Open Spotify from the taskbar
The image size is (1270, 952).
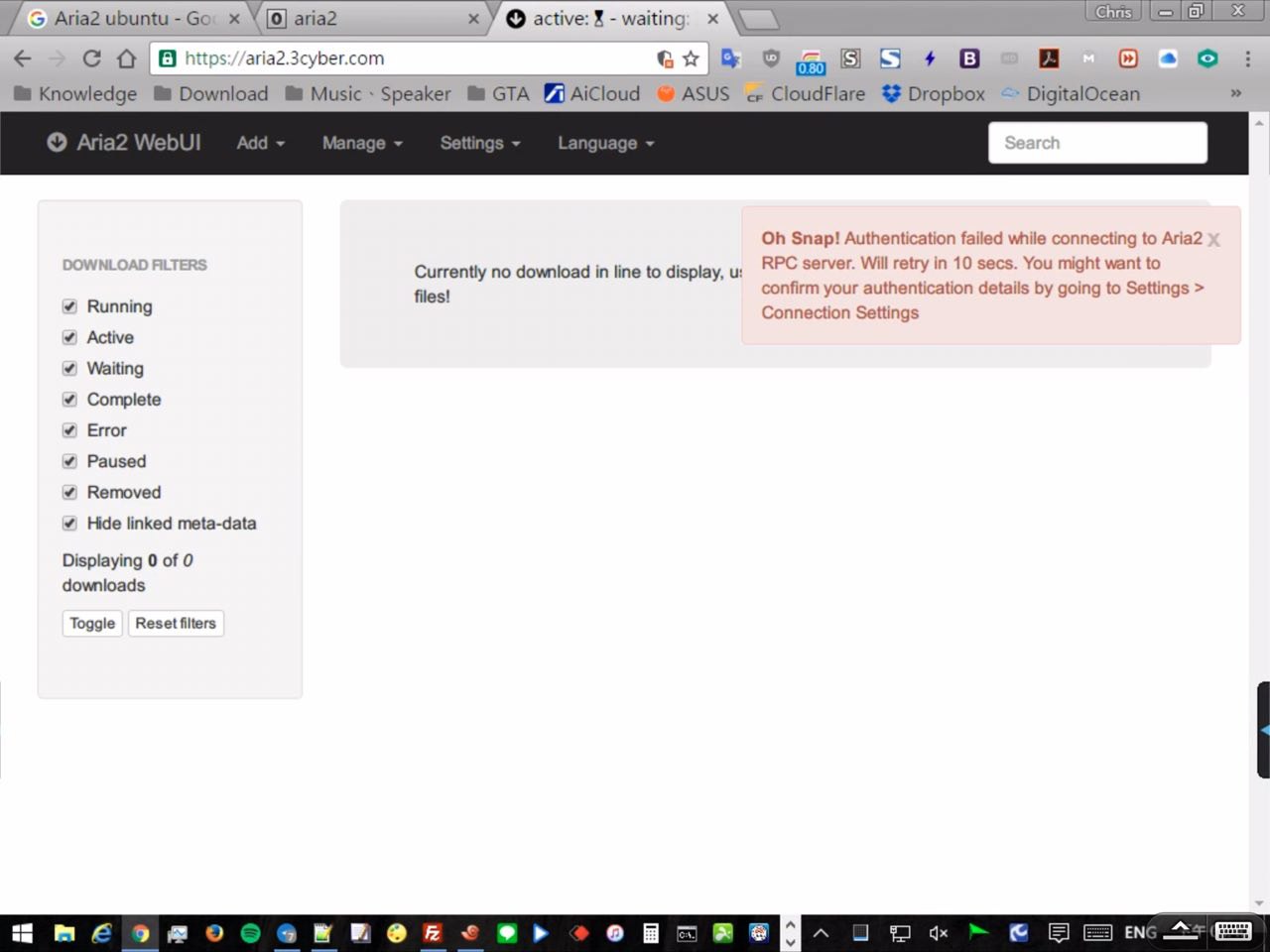tap(250, 933)
